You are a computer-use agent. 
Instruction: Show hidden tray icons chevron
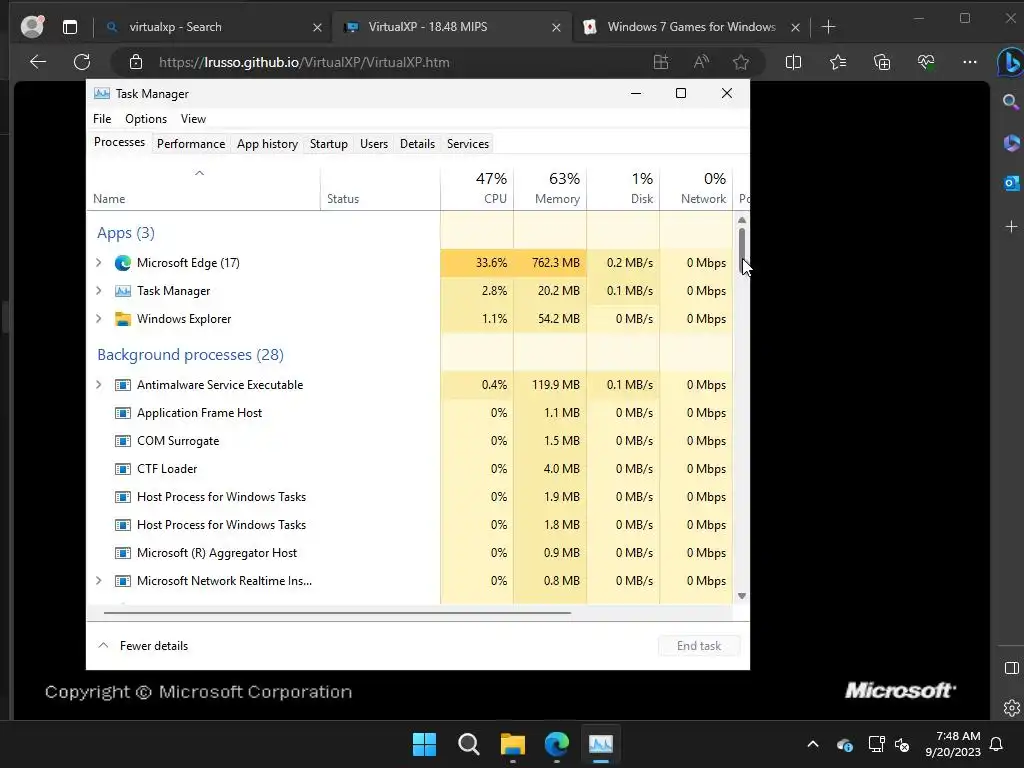tap(812, 744)
